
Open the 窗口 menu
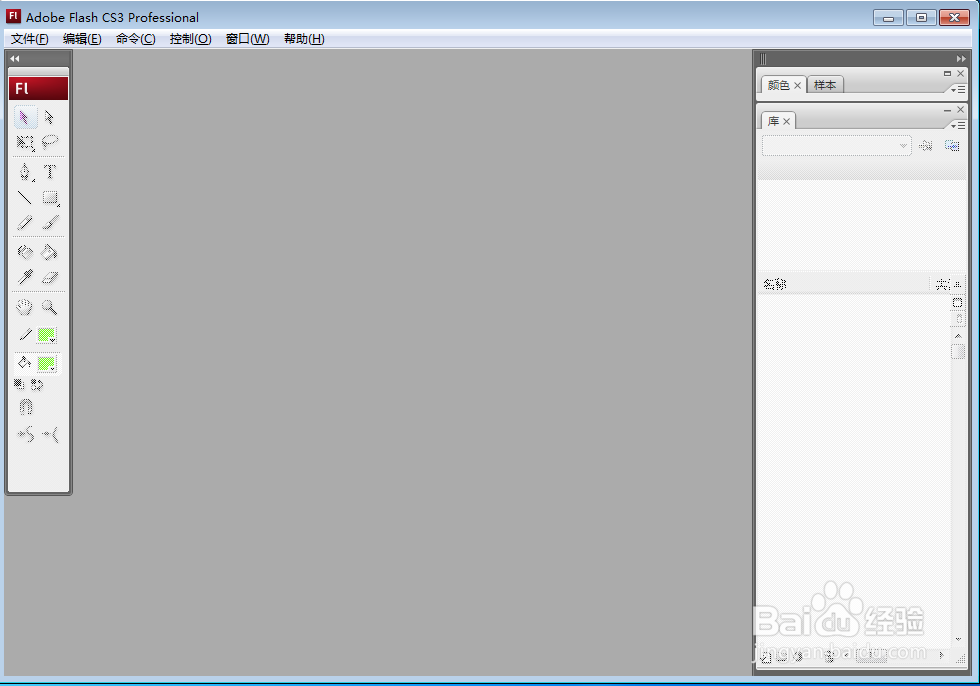(x=248, y=39)
